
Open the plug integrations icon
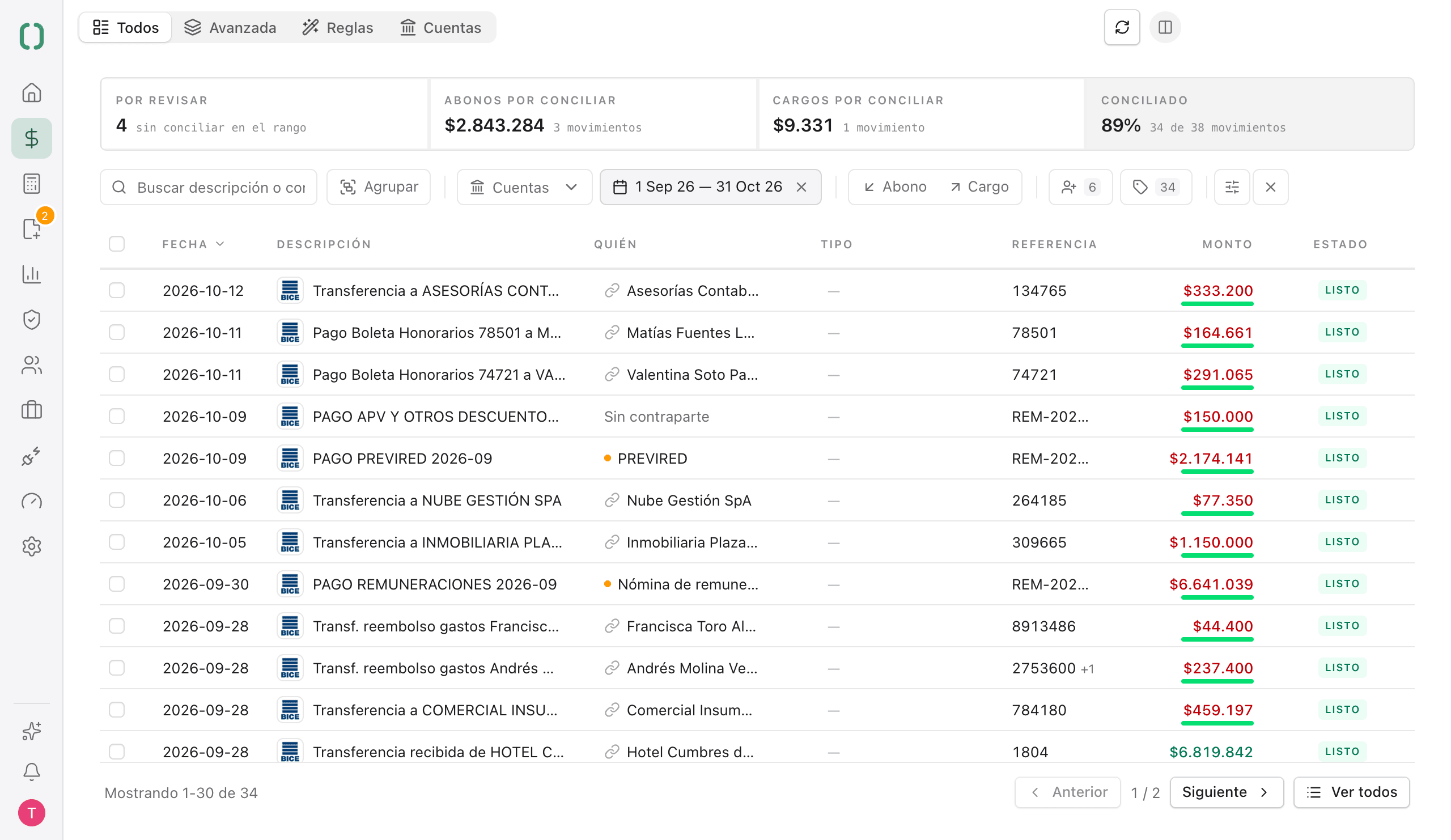coord(32,456)
